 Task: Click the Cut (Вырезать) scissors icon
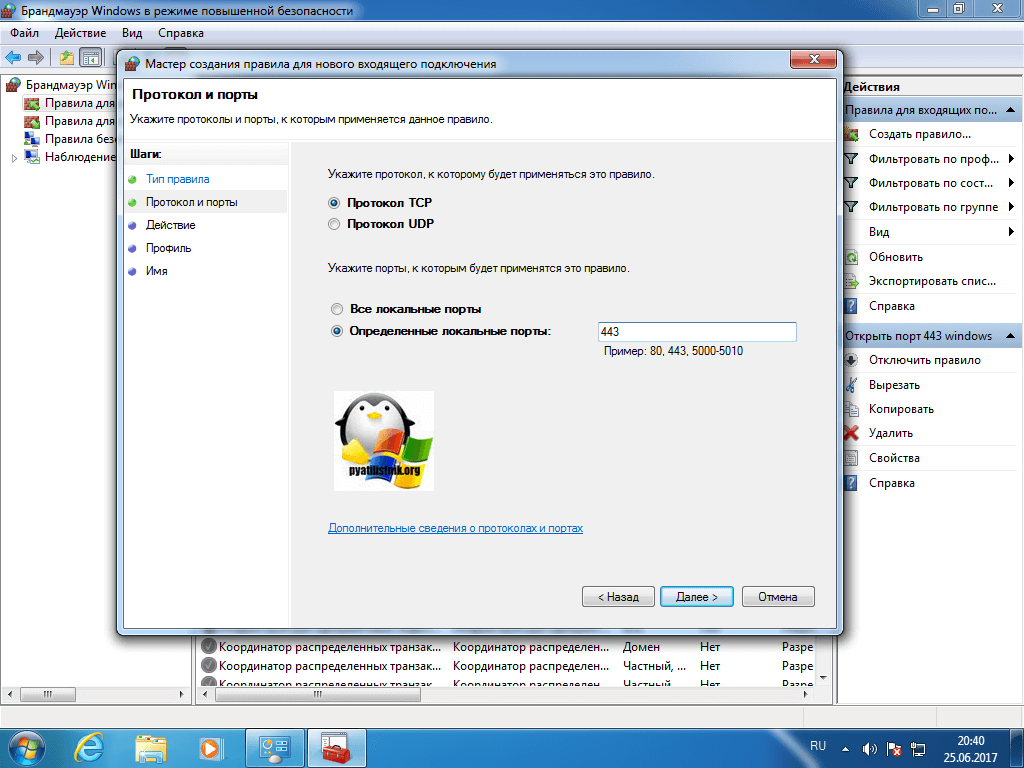click(x=852, y=385)
